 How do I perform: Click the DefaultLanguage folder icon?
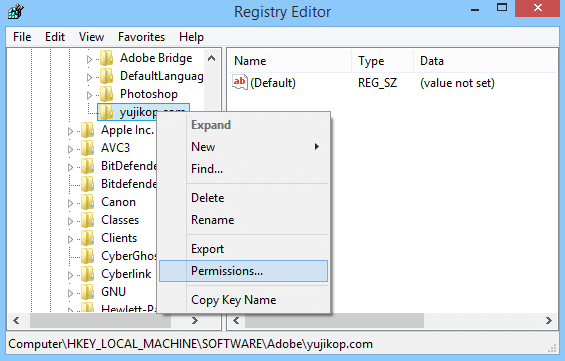(107, 76)
